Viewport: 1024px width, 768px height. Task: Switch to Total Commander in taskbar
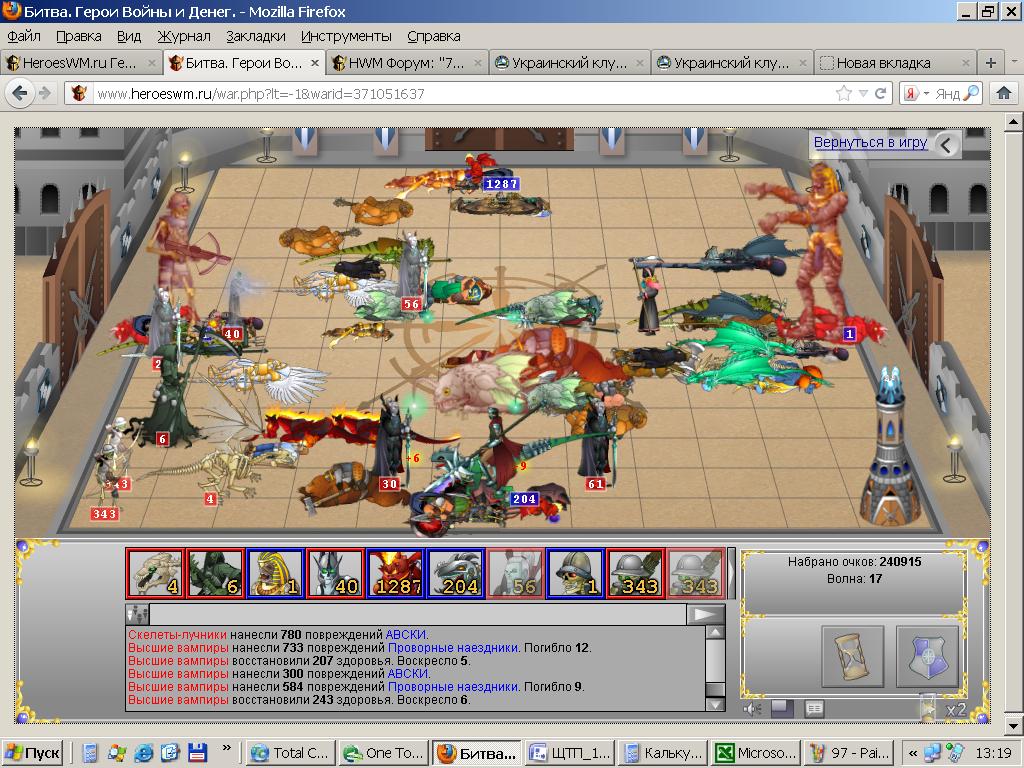(292, 753)
